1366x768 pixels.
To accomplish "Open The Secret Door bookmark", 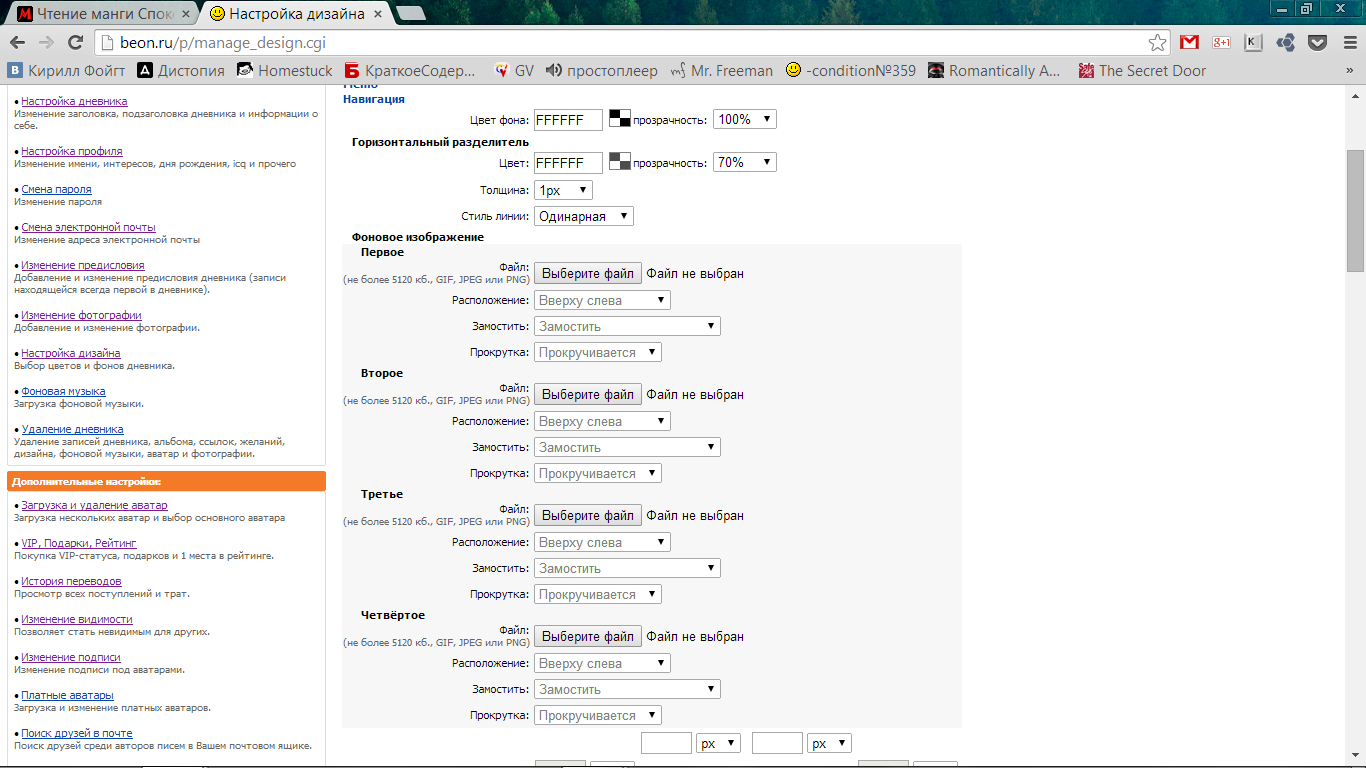I will coord(1142,71).
